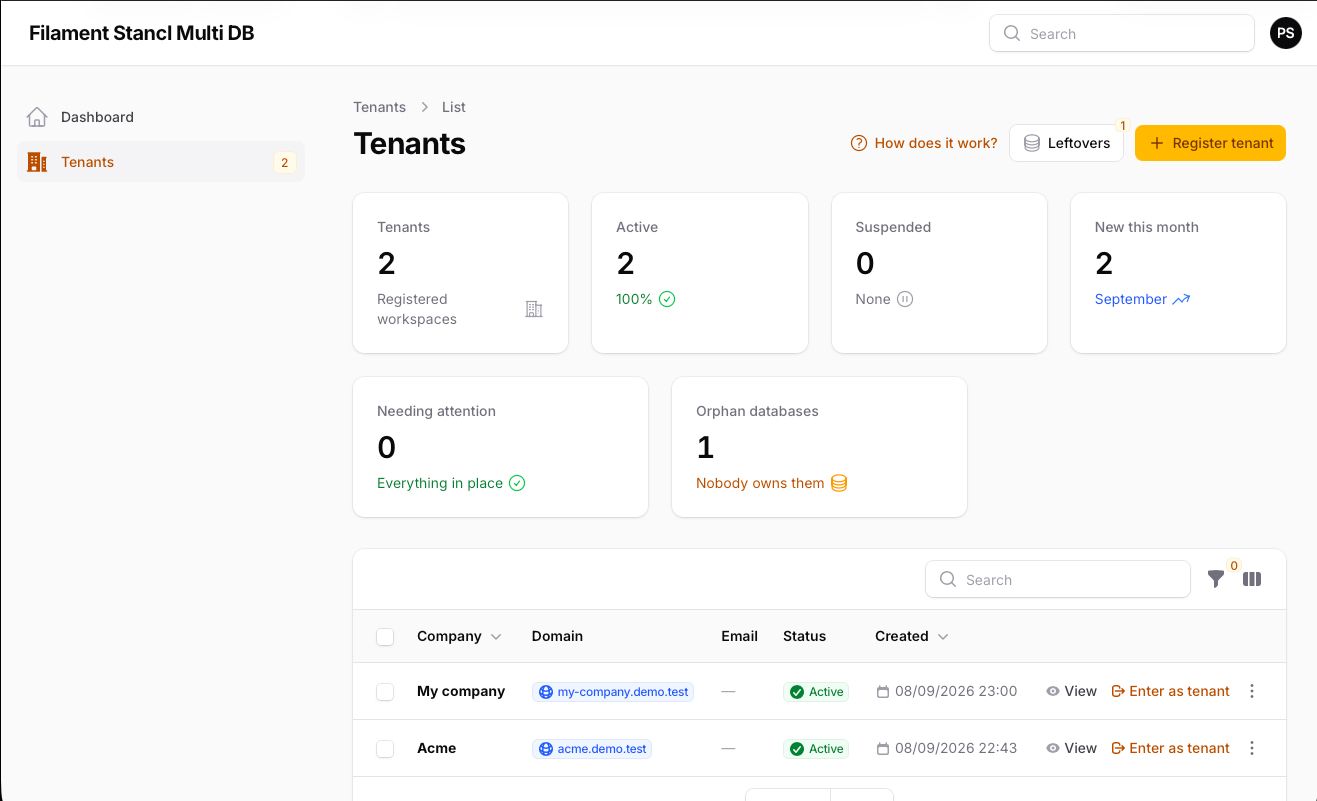Click the green check icon beside 100%
Image resolution: width=1317 pixels, height=801 pixels.
click(x=667, y=299)
